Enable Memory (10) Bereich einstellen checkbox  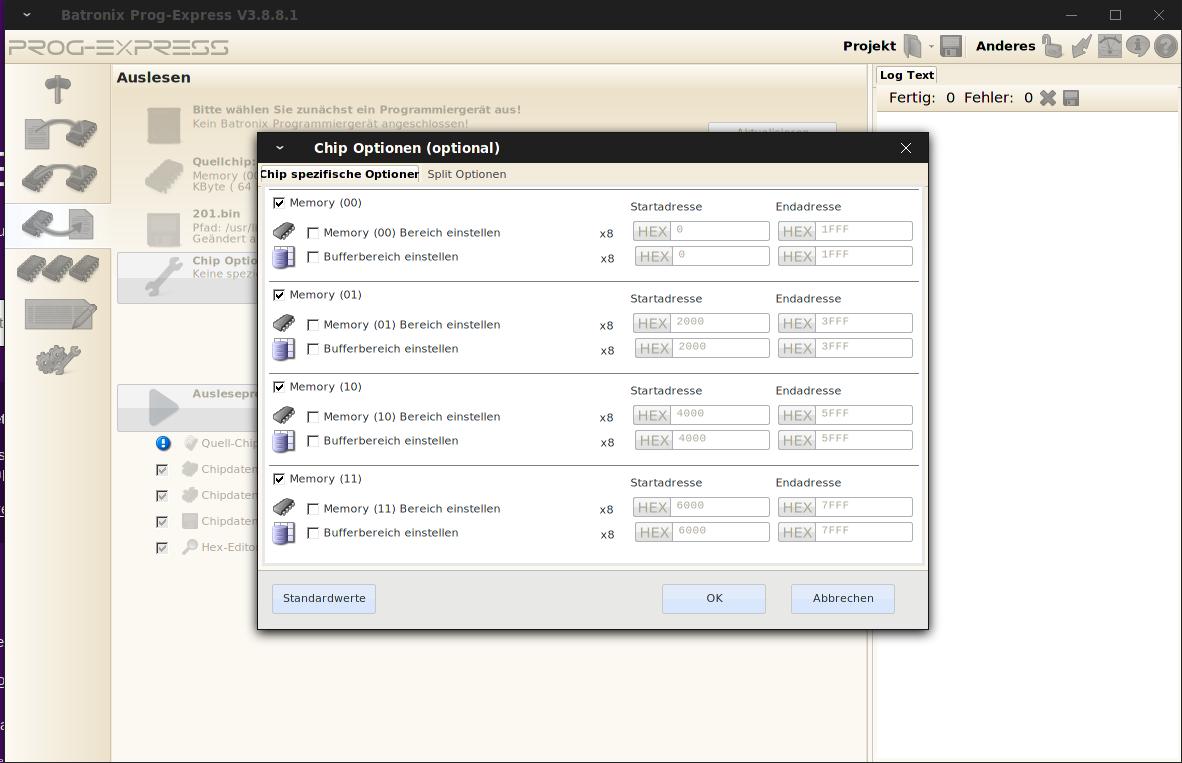point(313,417)
